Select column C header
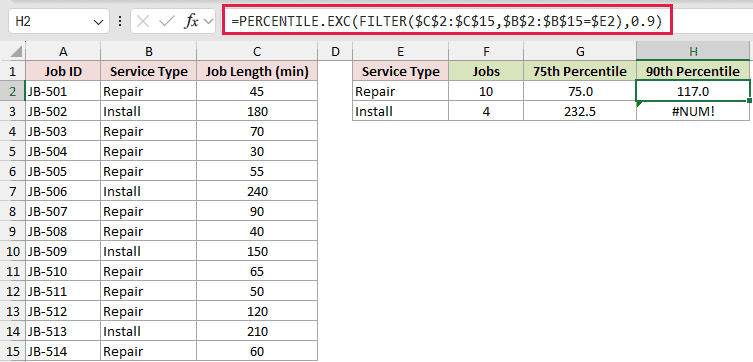 click(x=257, y=51)
